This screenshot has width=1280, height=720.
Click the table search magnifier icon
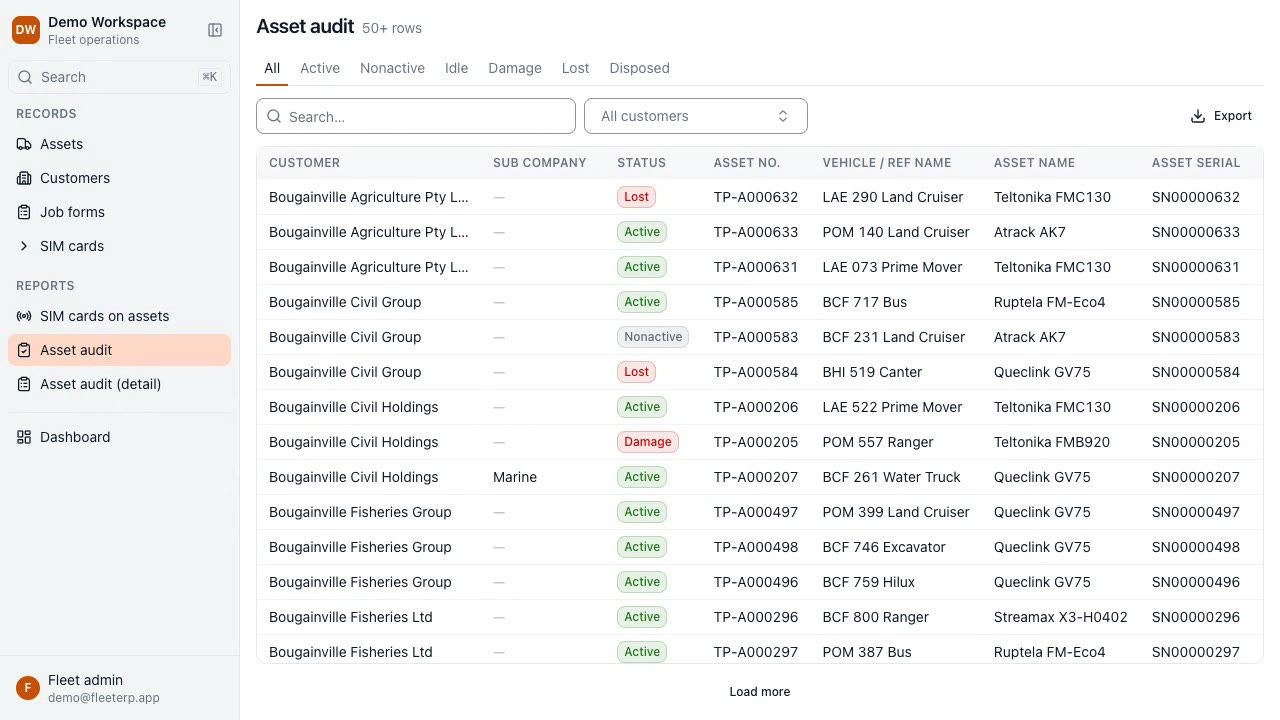[x=275, y=116]
